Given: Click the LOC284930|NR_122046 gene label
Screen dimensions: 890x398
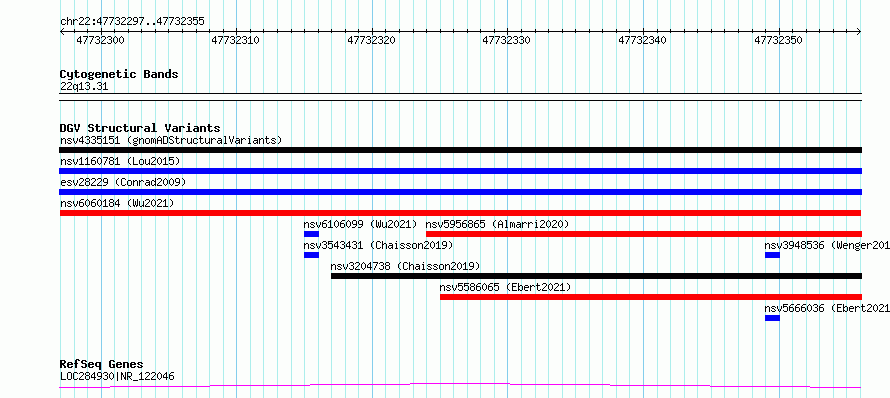Looking at the screenshot, I should (117, 376).
